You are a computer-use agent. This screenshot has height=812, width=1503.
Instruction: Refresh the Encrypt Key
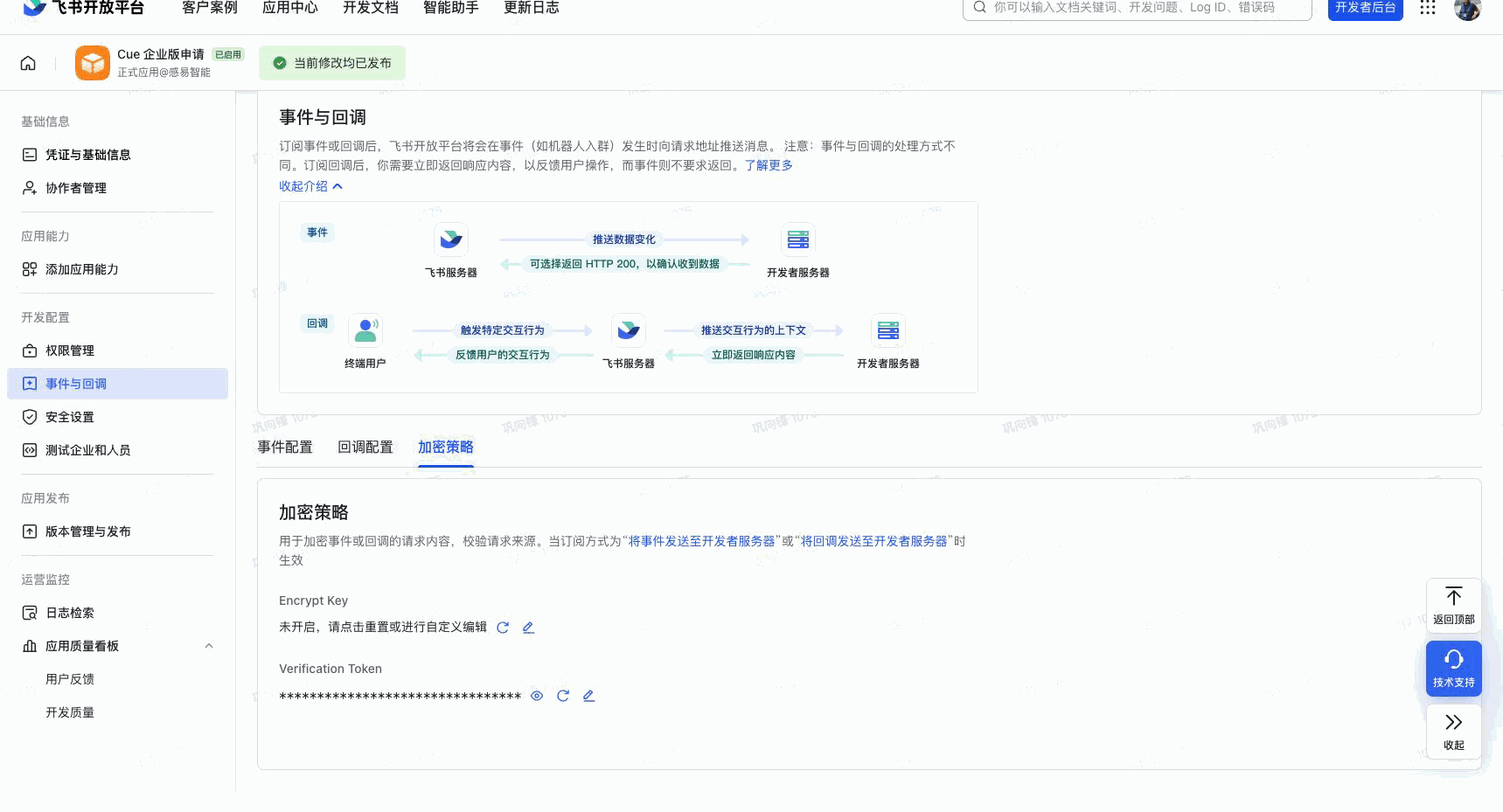tap(503, 628)
